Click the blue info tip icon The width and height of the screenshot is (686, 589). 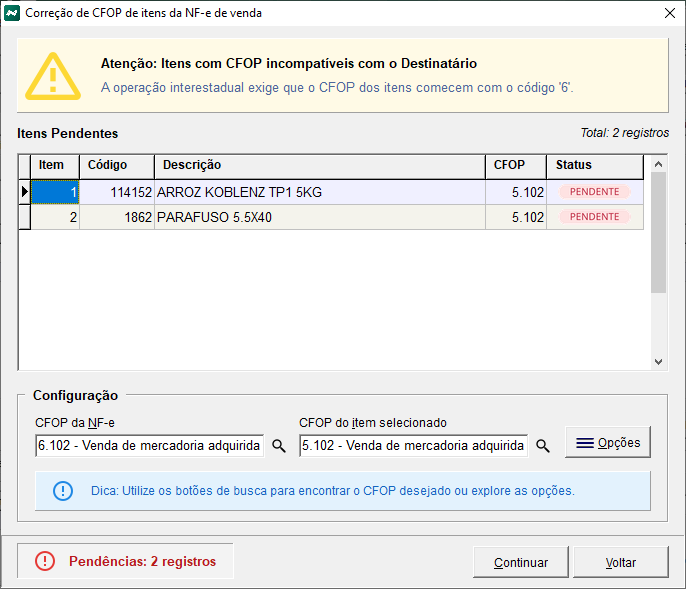pyautogui.click(x=63, y=491)
